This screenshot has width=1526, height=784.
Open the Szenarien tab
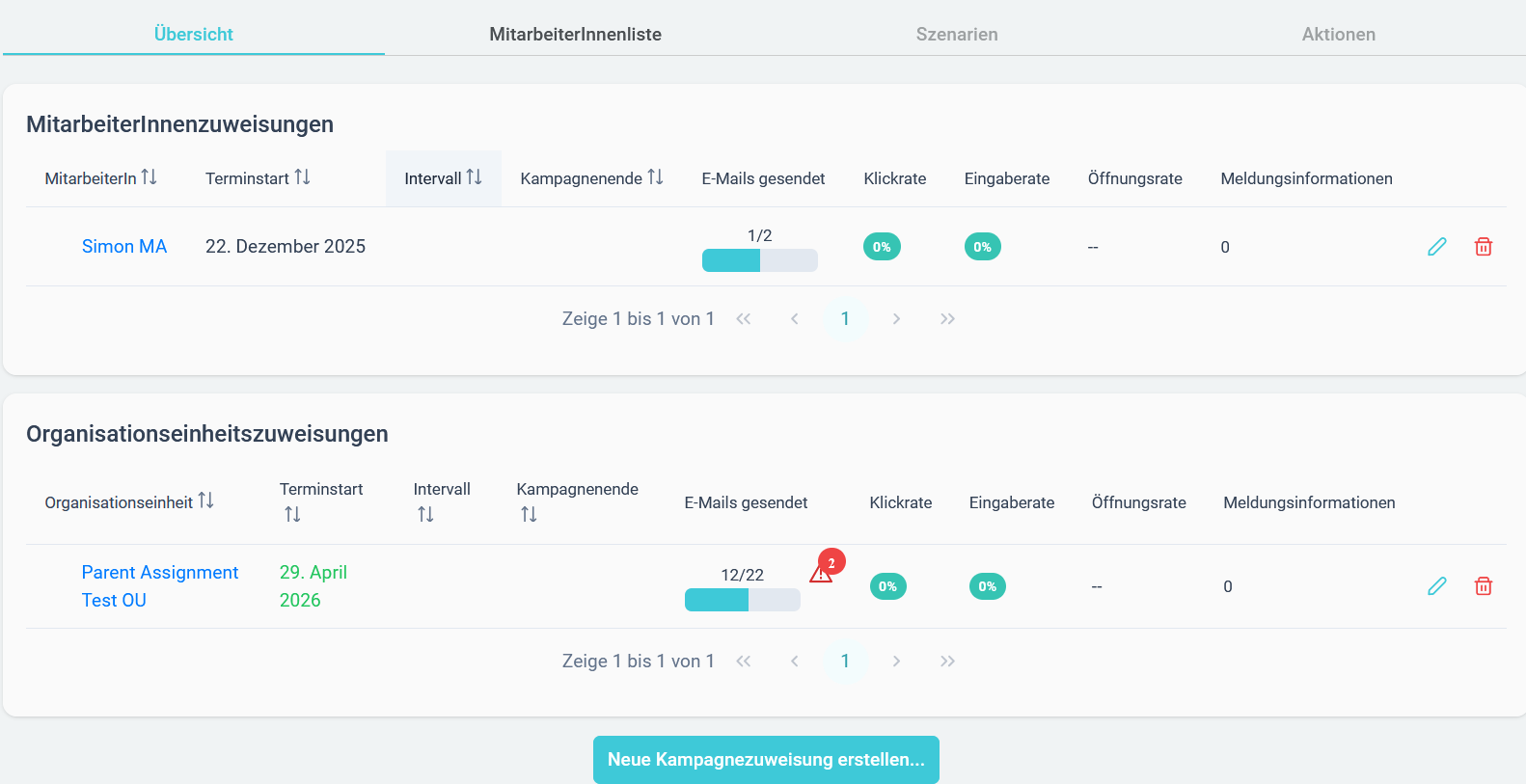(957, 35)
